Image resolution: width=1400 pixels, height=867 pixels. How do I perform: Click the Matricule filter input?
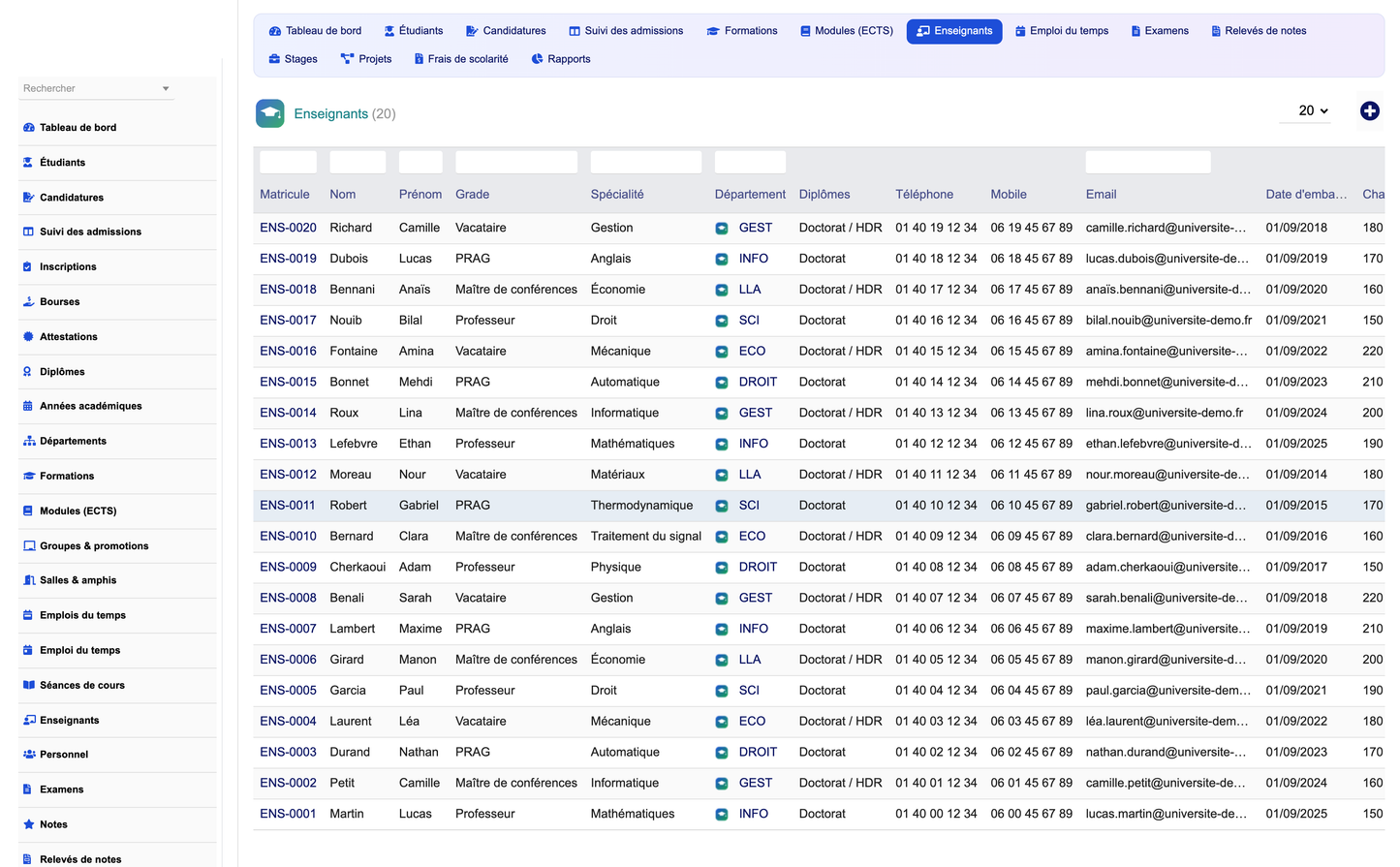coord(288,162)
